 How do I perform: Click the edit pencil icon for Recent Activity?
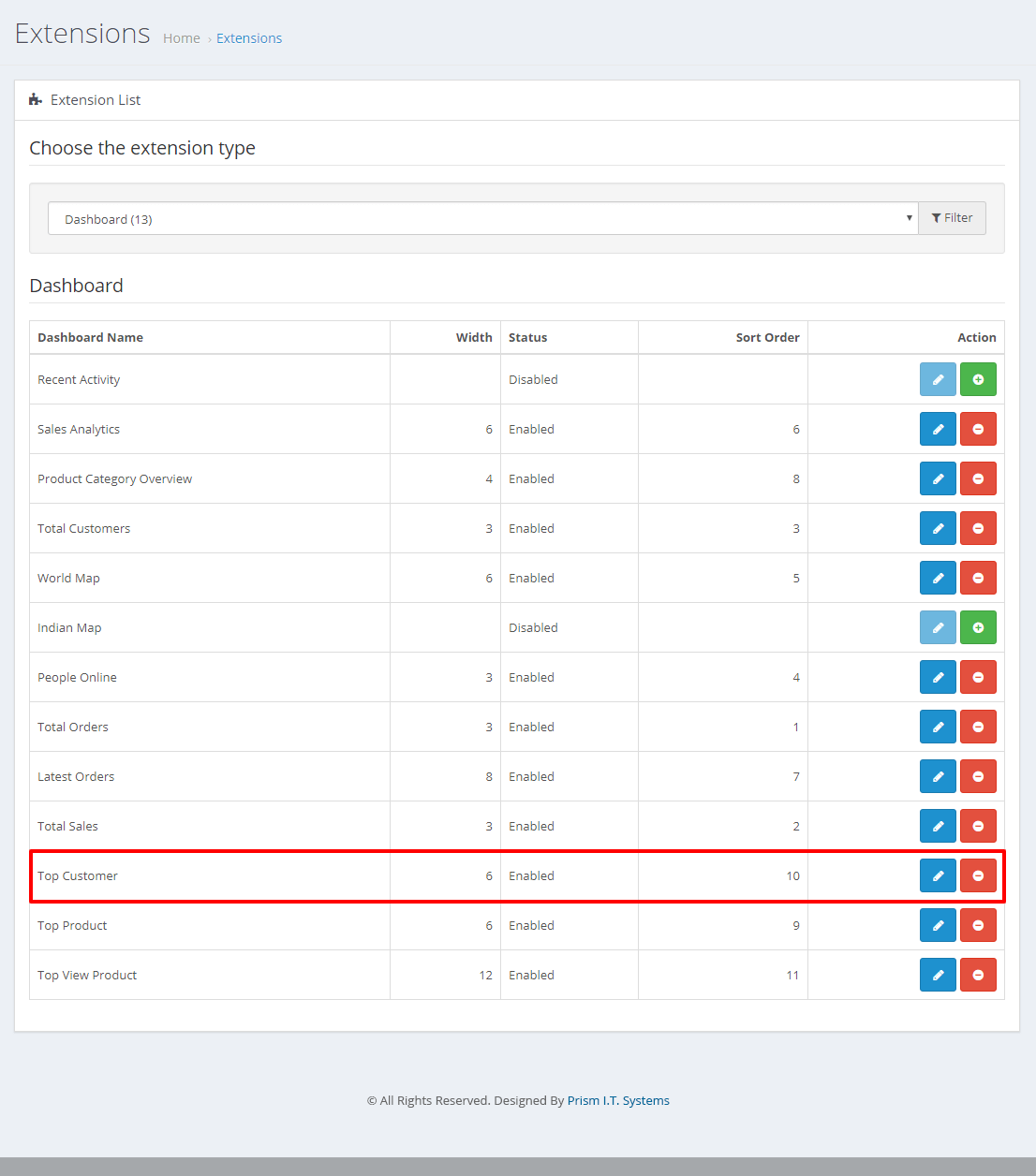tap(938, 379)
